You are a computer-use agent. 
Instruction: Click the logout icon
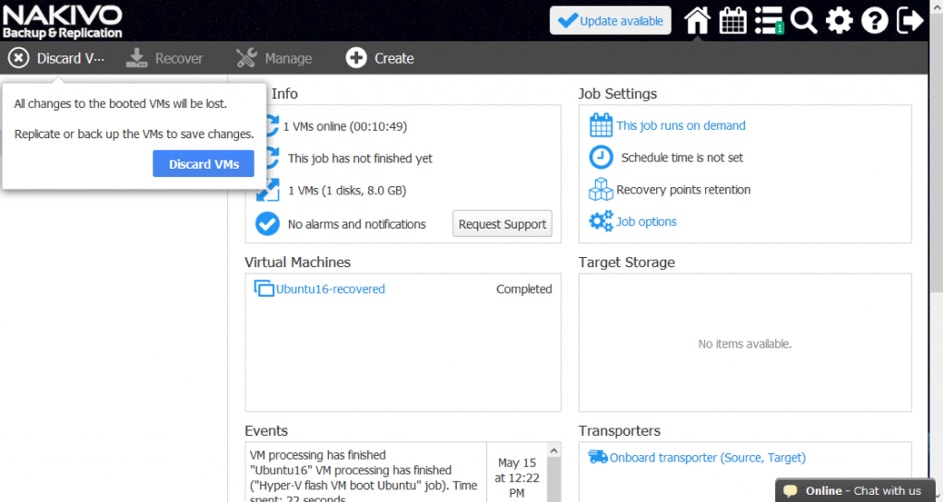[910, 20]
